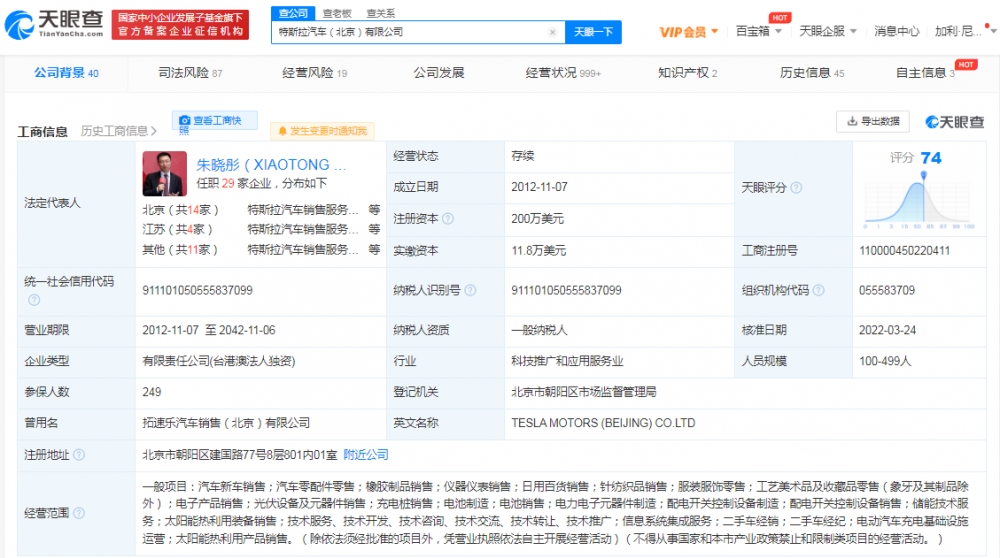Click the help icon under 统一社会信用代码
This screenshot has height=558, width=1000.
pyautogui.click(x=34, y=300)
